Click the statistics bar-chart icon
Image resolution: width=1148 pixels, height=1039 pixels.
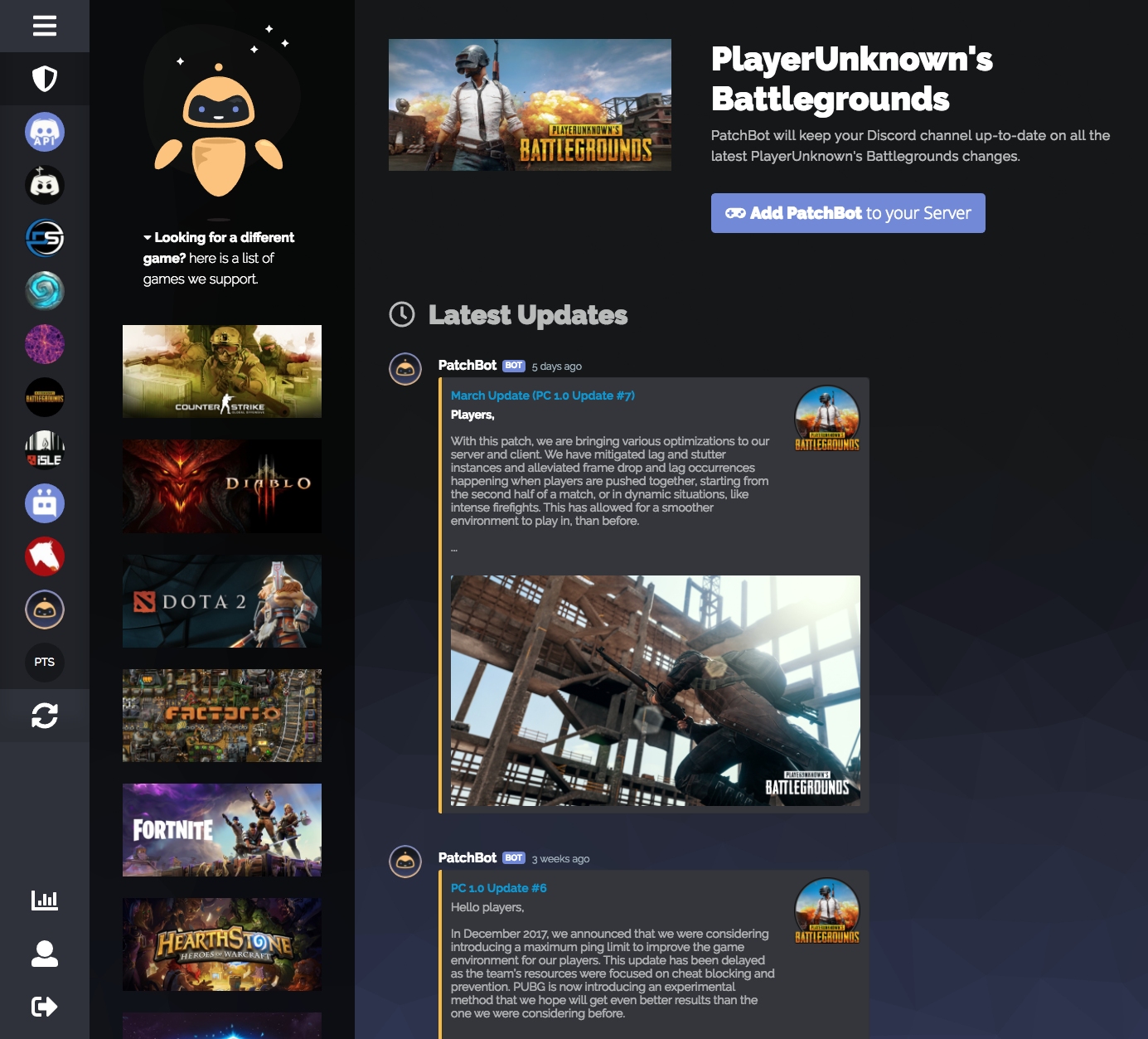click(x=45, y=900)
